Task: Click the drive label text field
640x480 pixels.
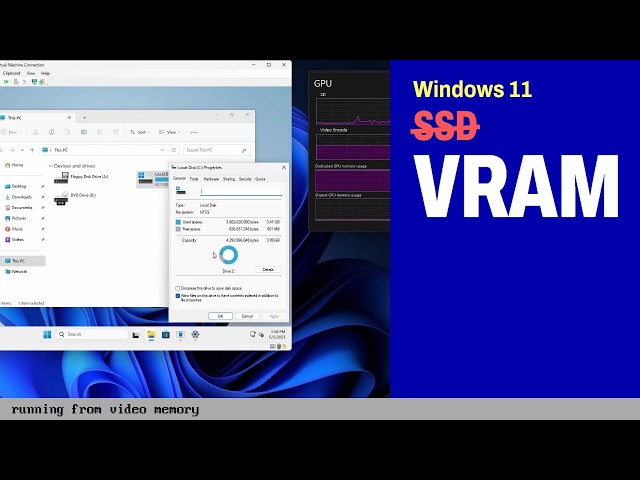Action: 240,191
